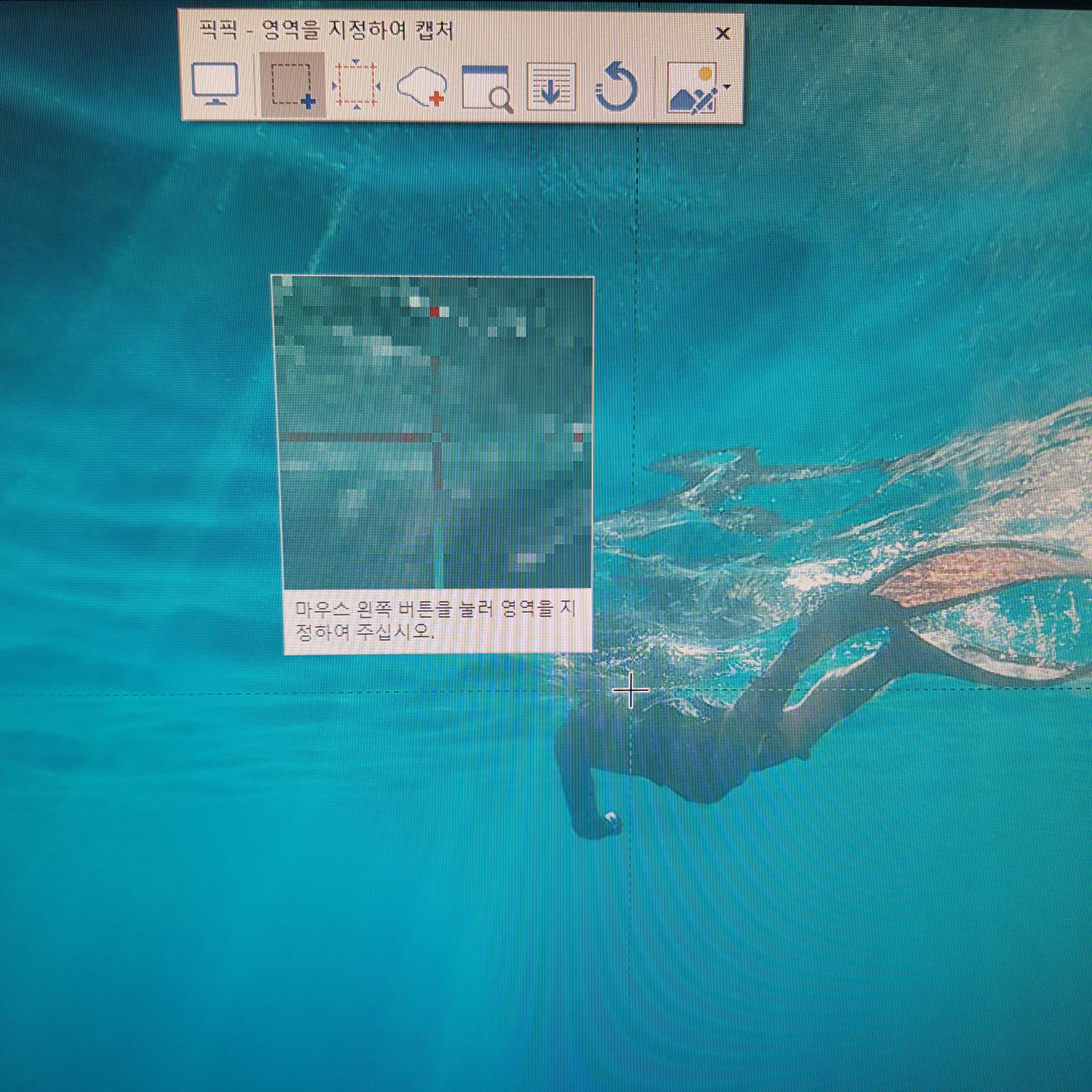Click the pixelated magnifier zoom preview box
The image size is (1092, 1092).
coord(432,432)
